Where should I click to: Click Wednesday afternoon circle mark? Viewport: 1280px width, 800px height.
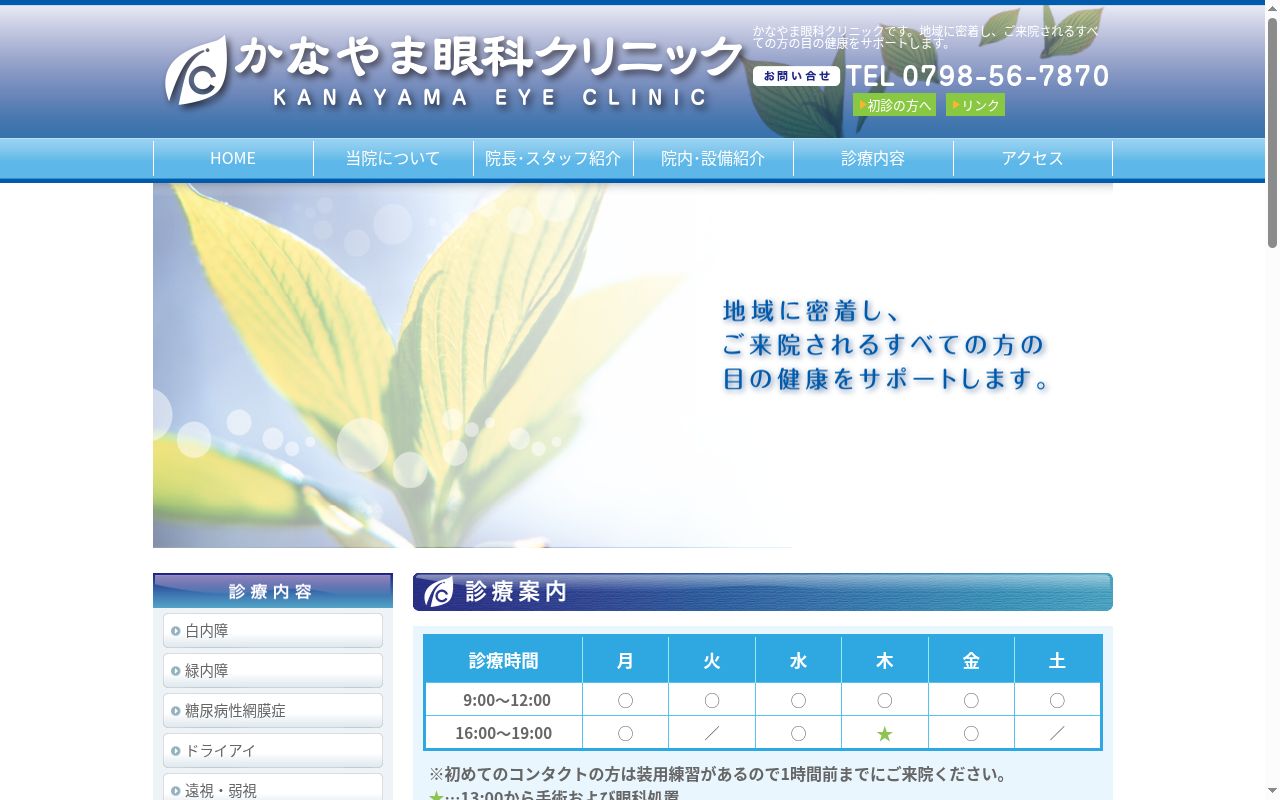point(798,733)
